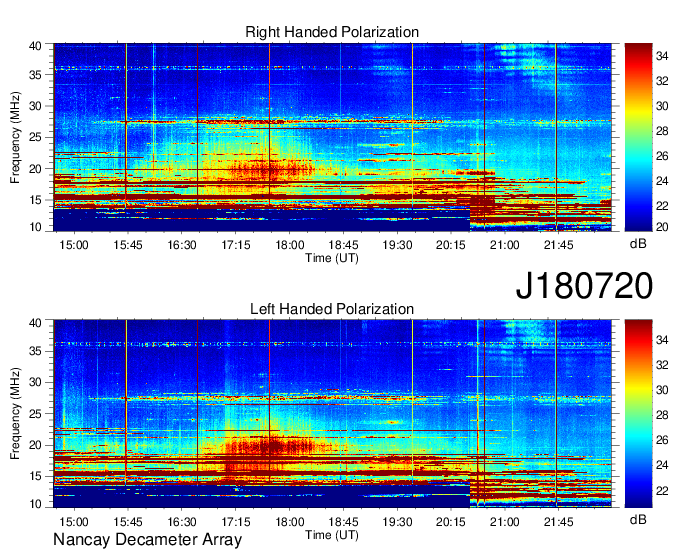680x552 pixels.
Task: Click 15:00 tick under Left Handed plot
Action: [x=74, y=522]
